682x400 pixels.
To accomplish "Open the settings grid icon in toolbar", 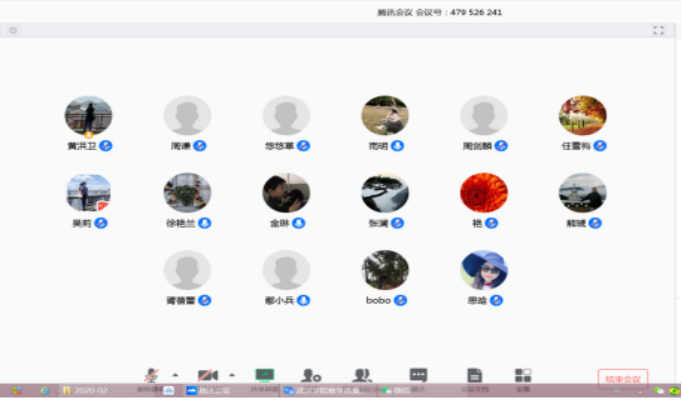I will pos(523,375).
